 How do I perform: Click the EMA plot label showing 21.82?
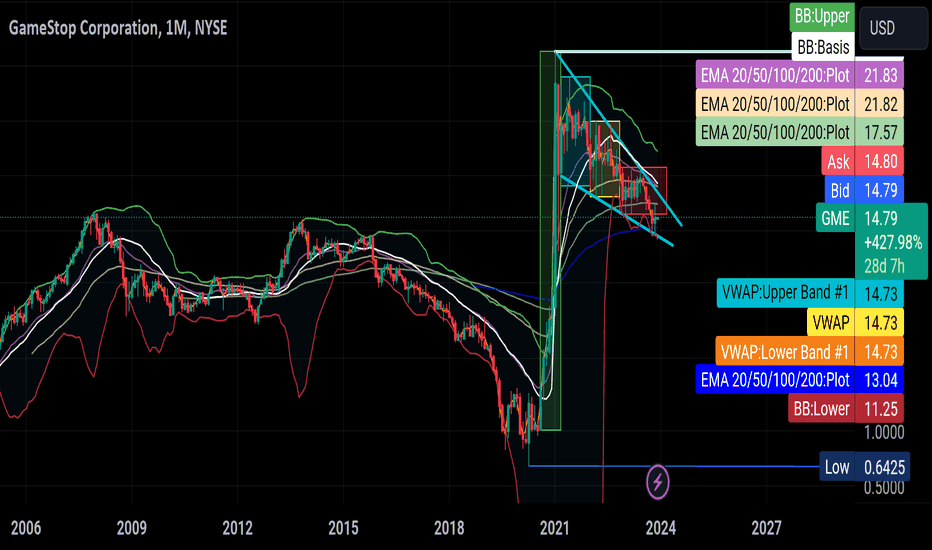coord(799,104)
